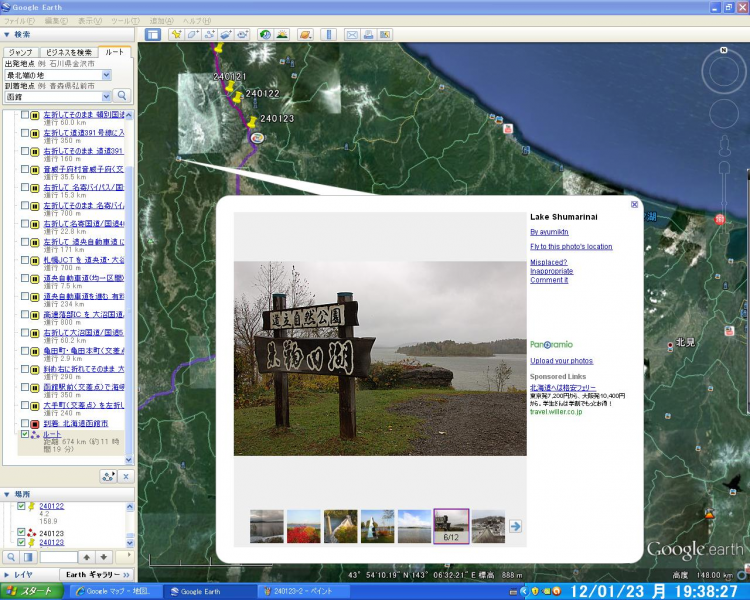Click the 240123 yellow pushpin on map
The width and height of the screenshot is (750, 600).
point(252,122)
